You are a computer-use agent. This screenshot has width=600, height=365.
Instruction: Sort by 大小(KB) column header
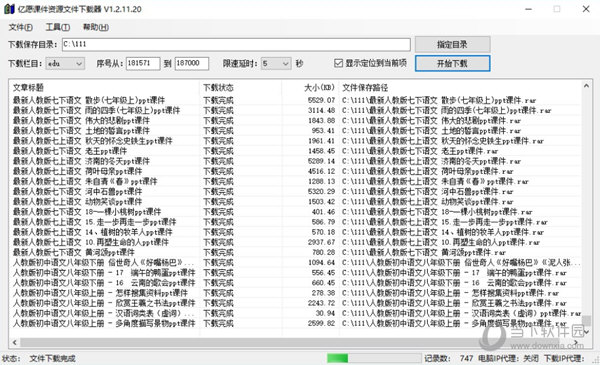[310, 88]
